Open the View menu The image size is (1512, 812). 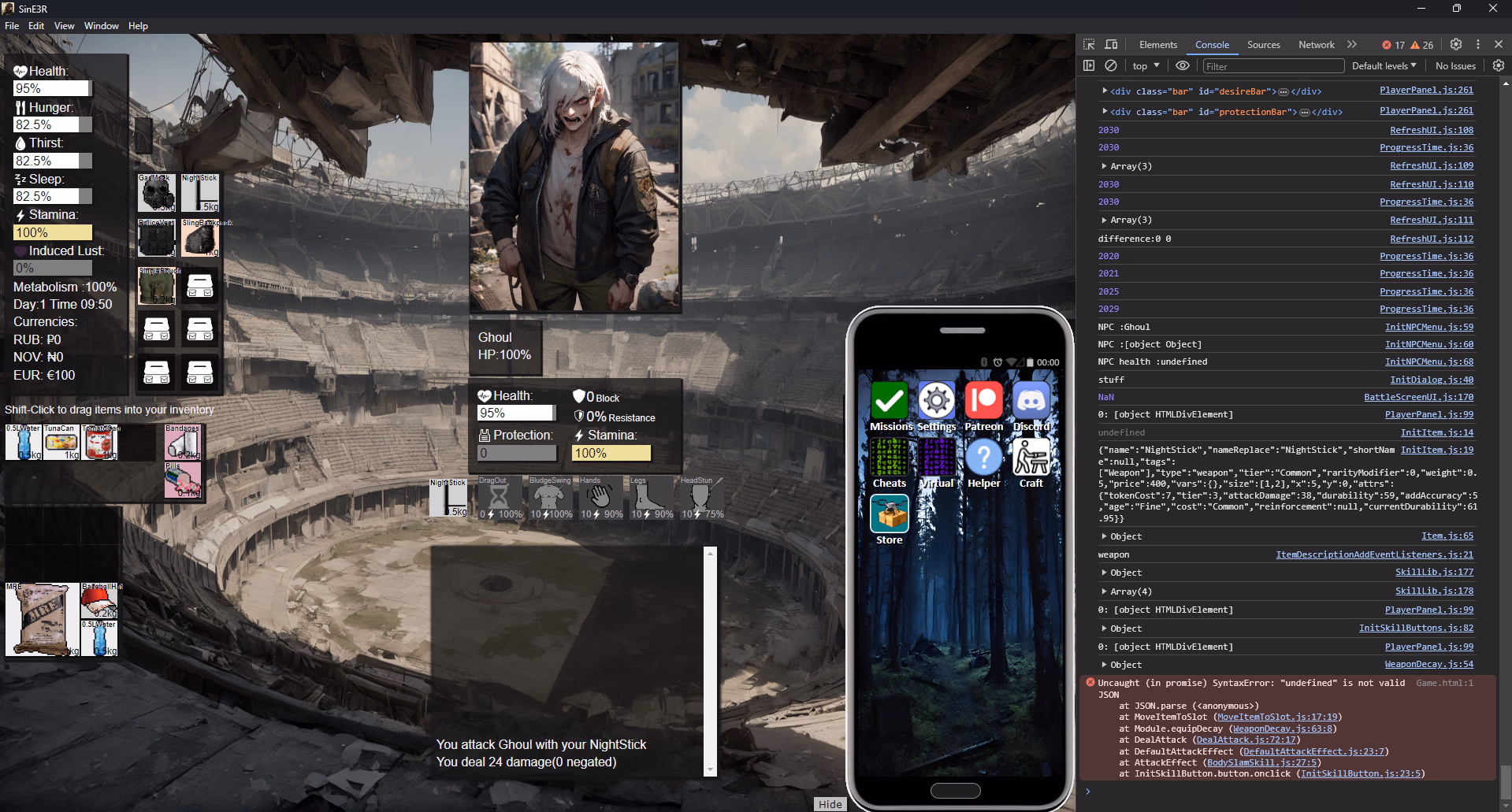(x=65, y=26)
